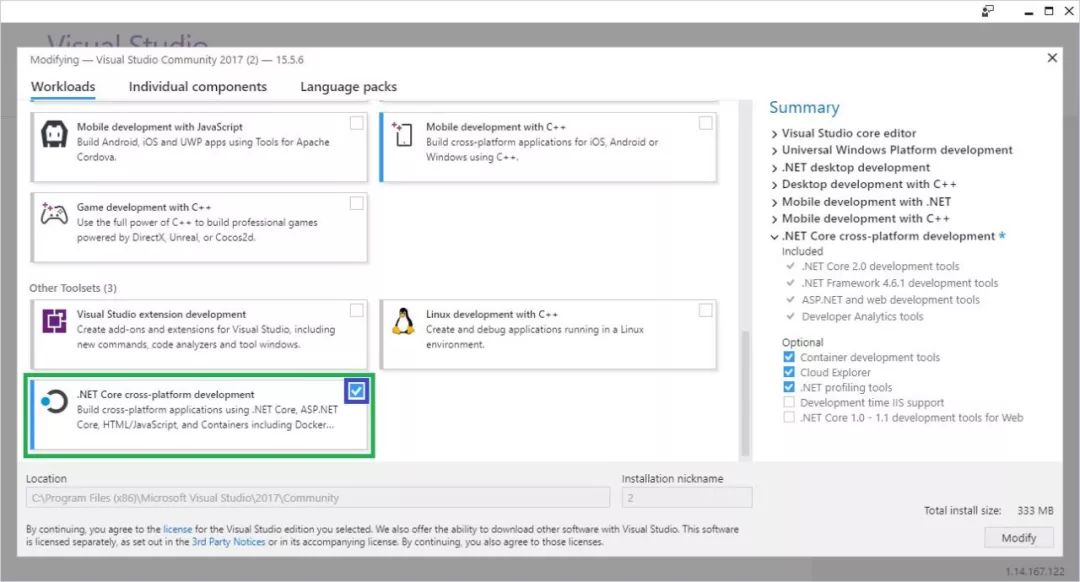Close the Modifying dialog with the X
1080x582 pixels.
pos(1052,58)
